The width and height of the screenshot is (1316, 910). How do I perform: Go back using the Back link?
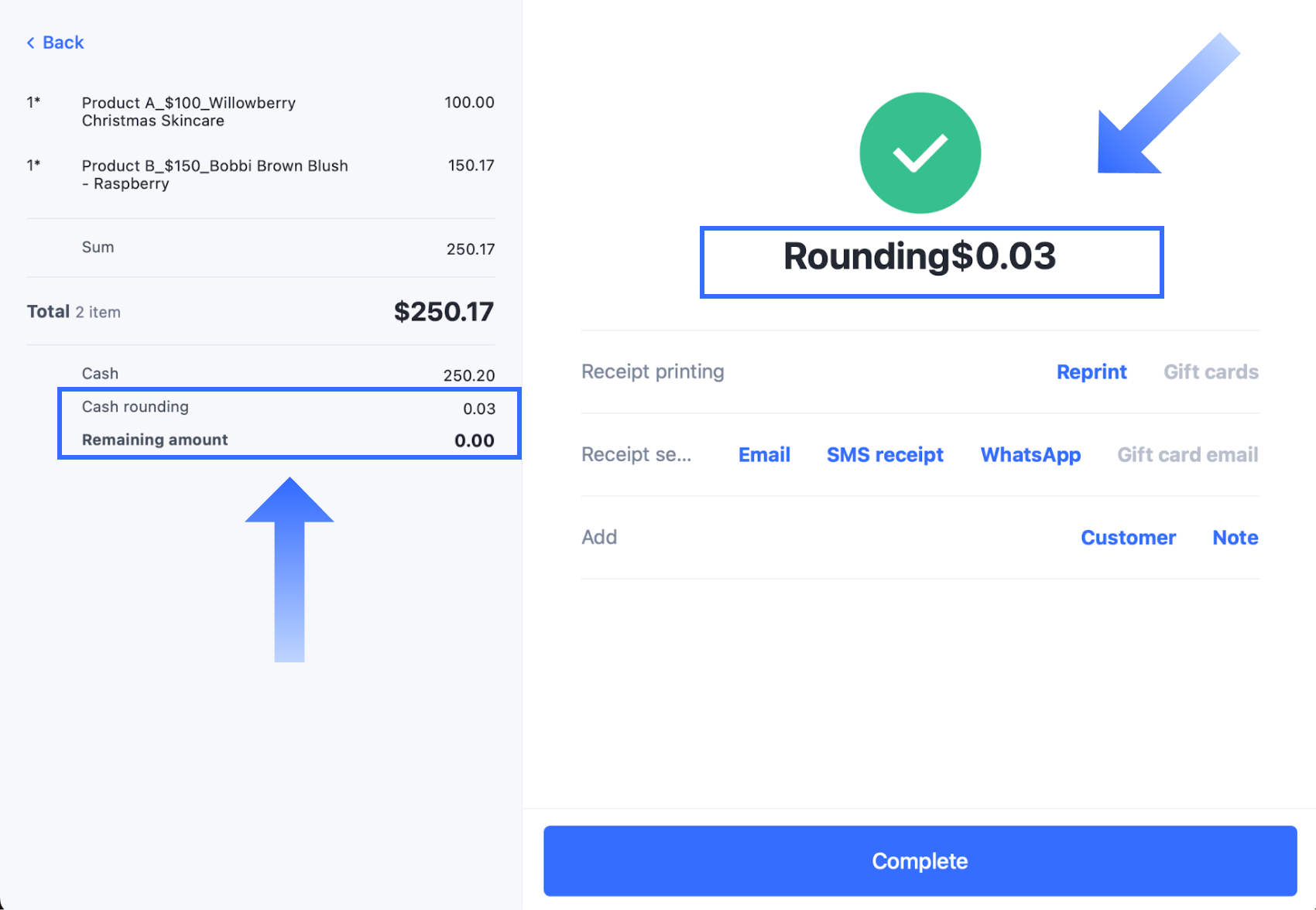63,43
